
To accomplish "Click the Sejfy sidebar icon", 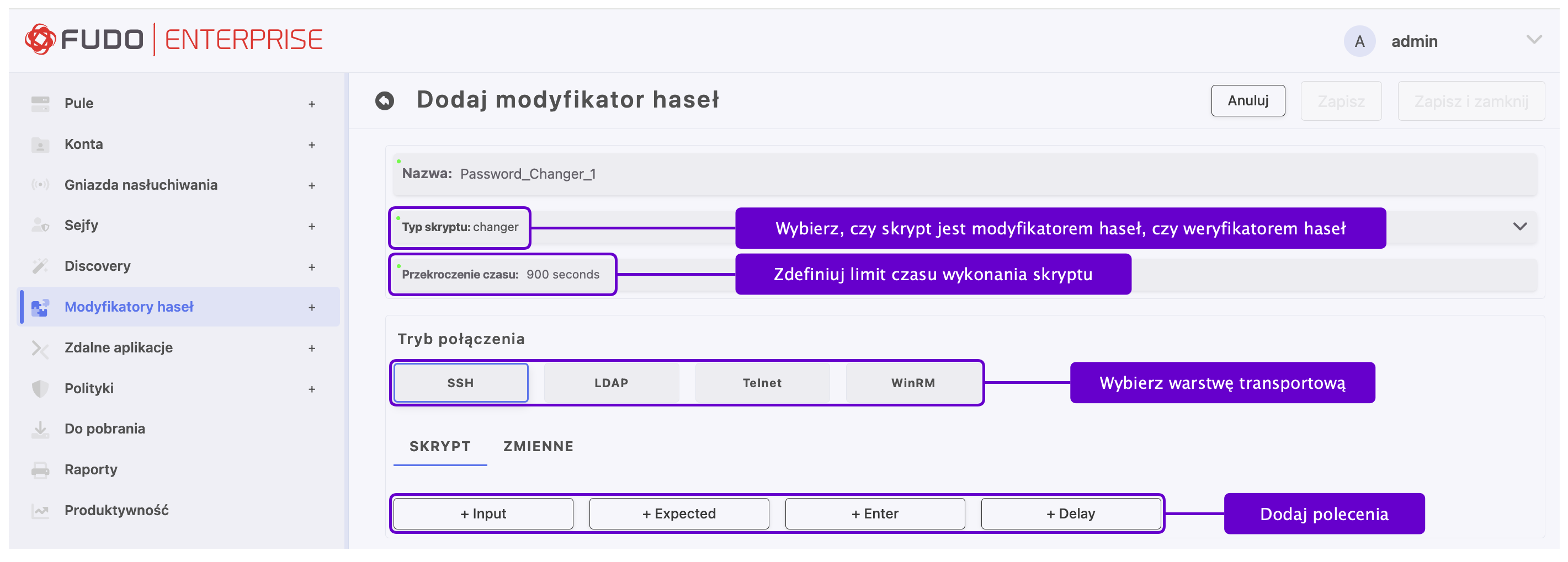I will (40, 226).
